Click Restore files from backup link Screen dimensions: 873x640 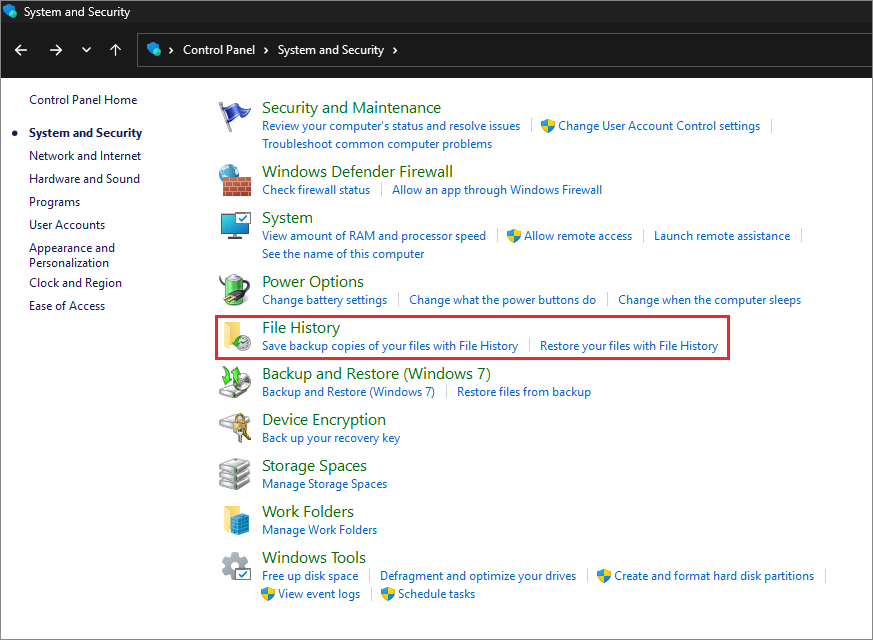pos(523,392)
